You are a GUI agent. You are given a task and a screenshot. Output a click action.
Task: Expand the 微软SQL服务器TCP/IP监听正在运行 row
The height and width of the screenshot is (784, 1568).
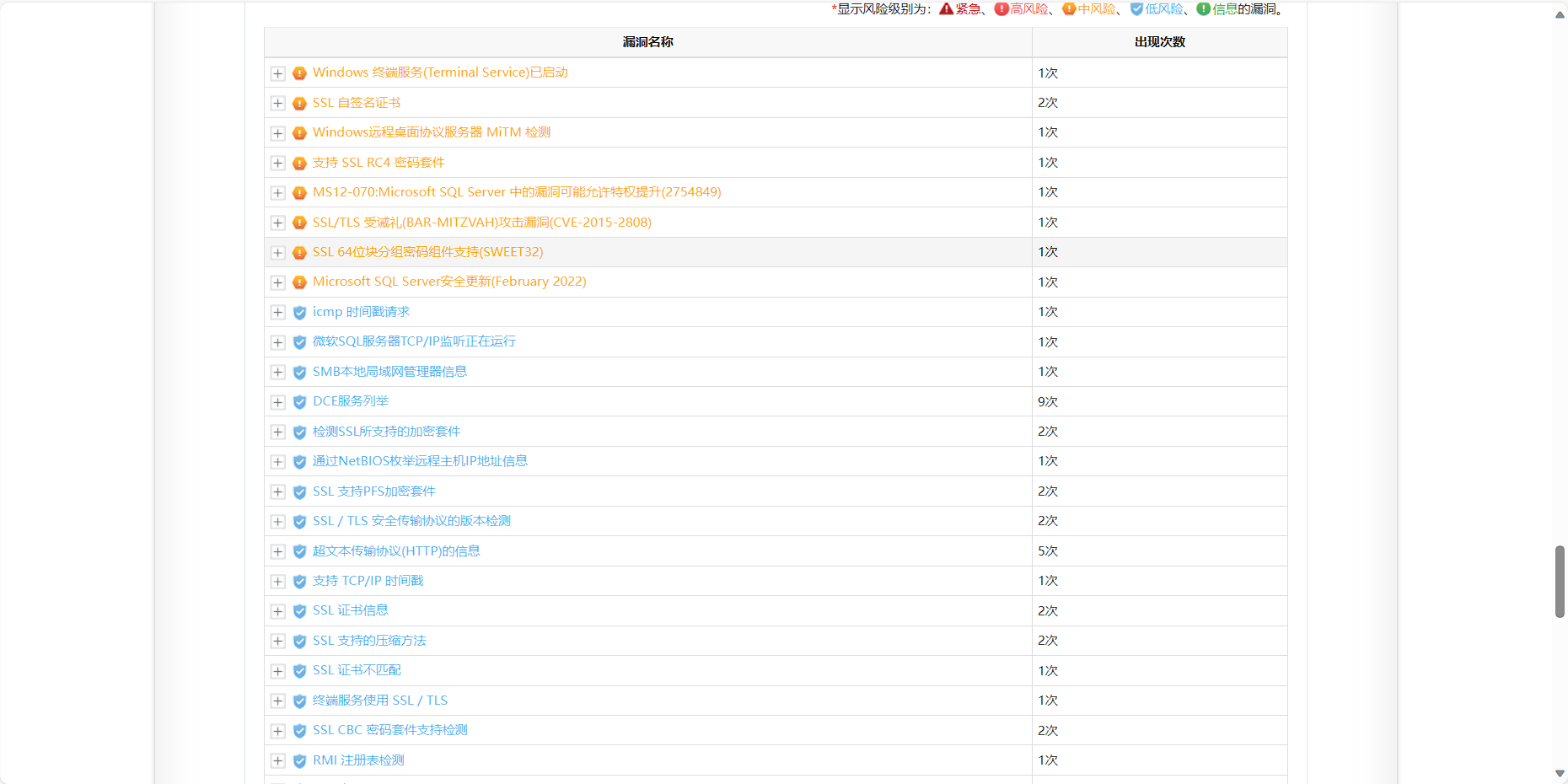click(277, 342)
